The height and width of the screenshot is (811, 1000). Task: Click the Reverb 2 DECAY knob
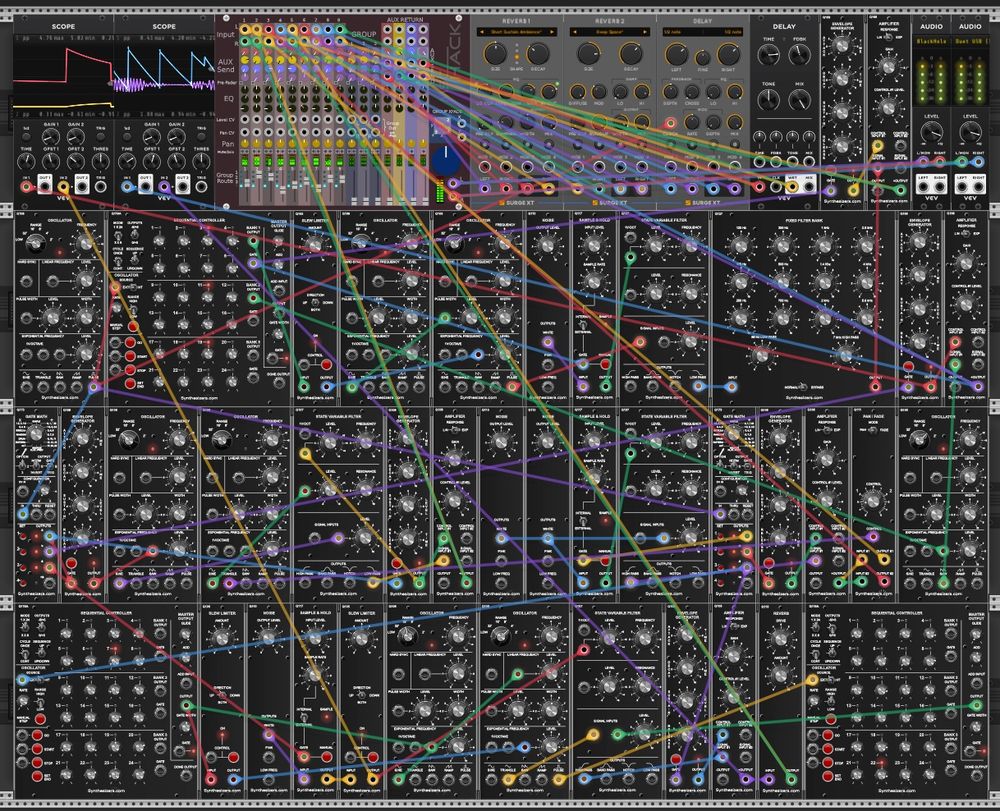631,54
